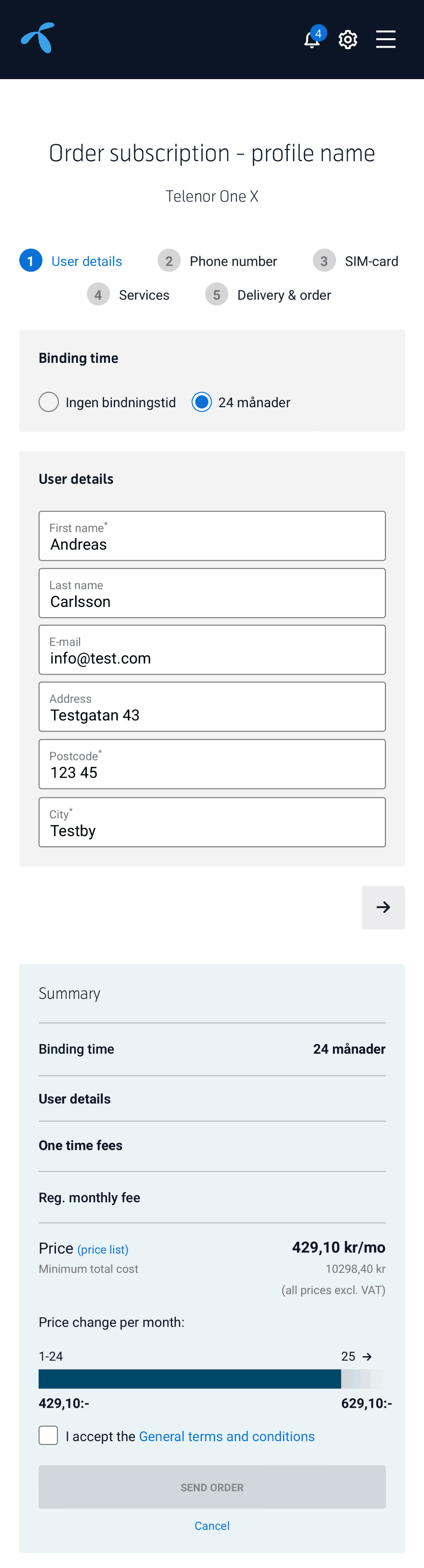The width and height of the screenshot is (424, 1568).
Task: Click the arrow beside month 25
Action: (x=367, y=1357)
